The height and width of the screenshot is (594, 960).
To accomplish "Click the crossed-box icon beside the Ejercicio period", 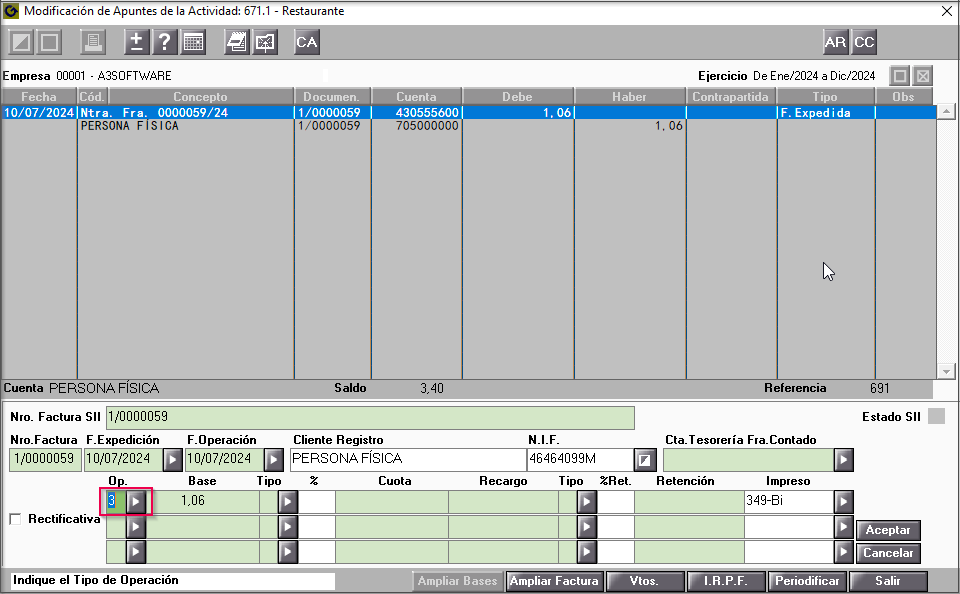I will (923, 76).
